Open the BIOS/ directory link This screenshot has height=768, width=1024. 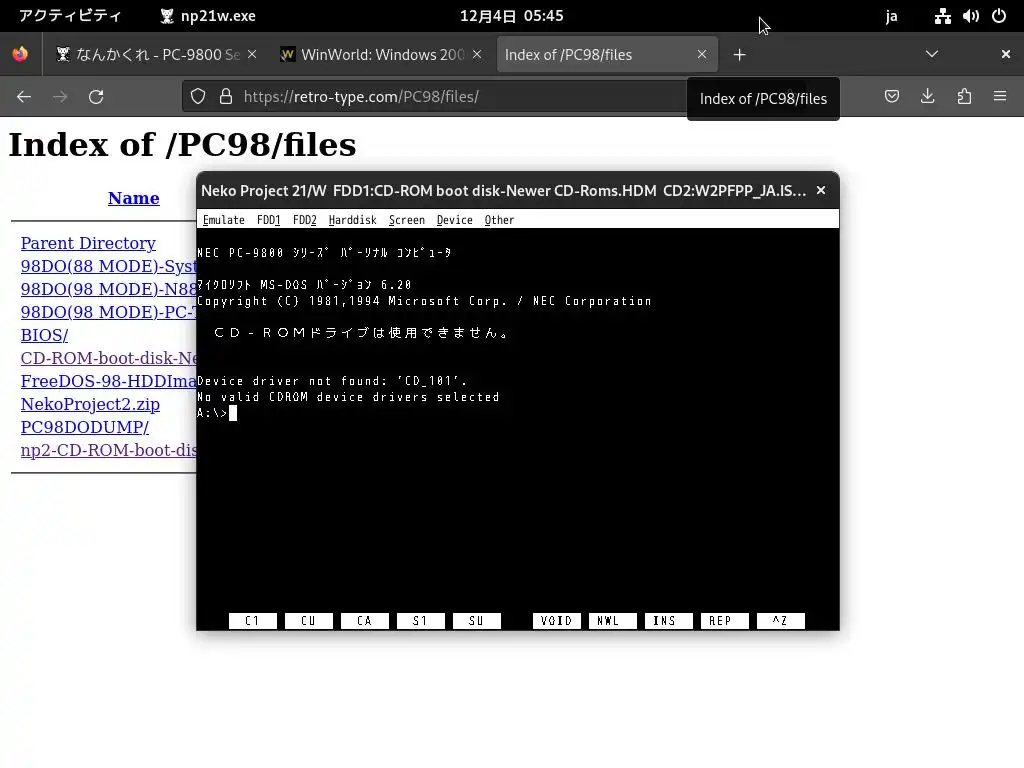(44, 335)
